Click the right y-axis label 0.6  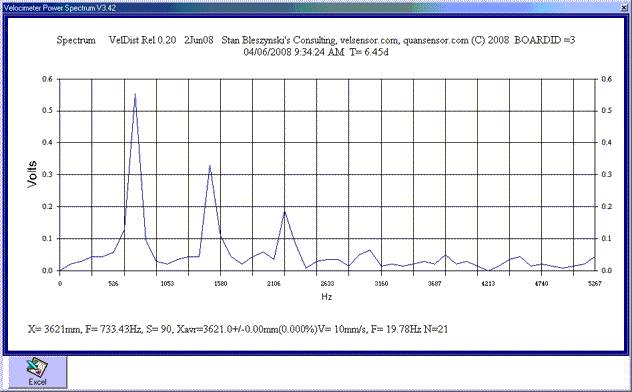[607, 79]
